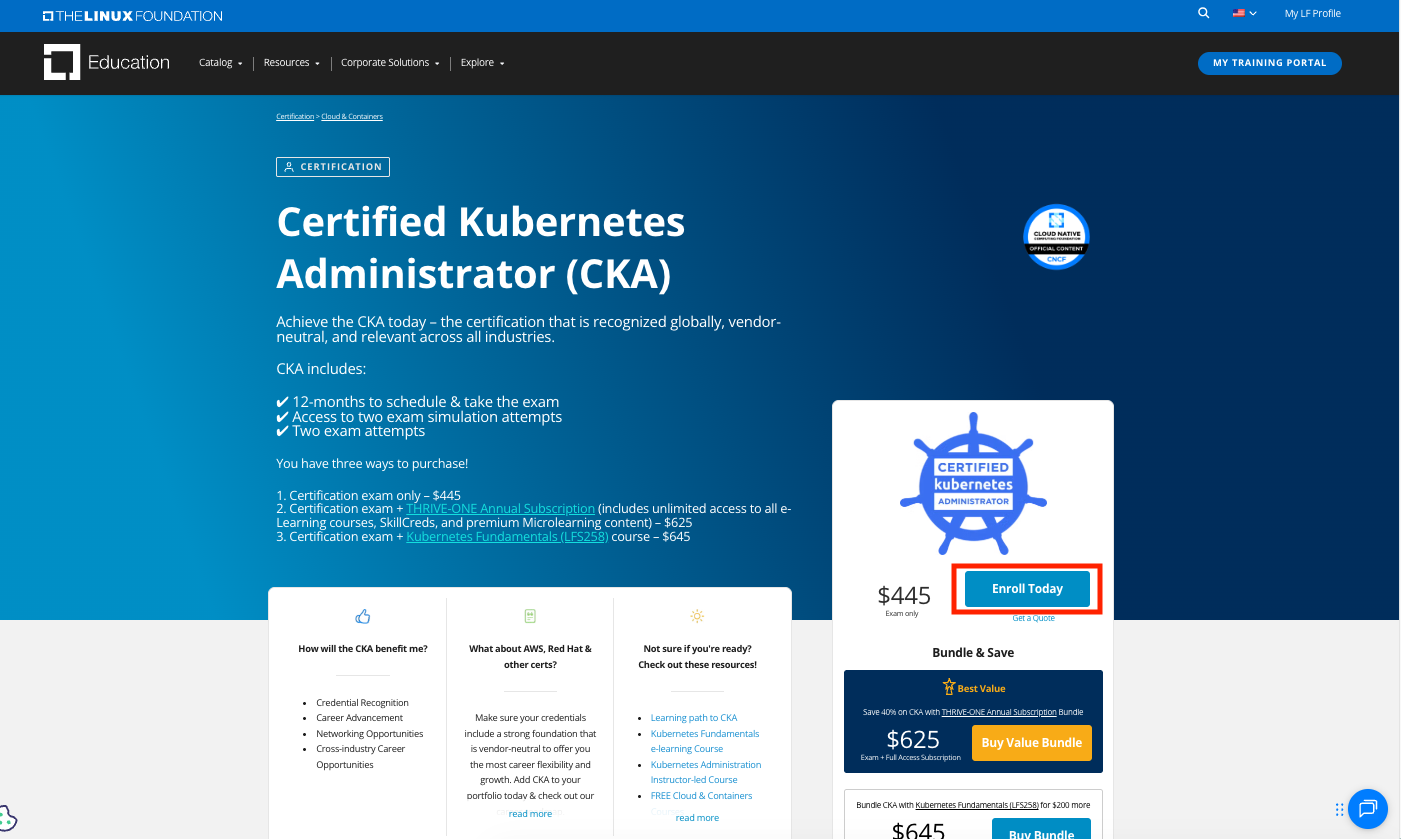Open Kubernetes Fundamentals (LFS258) link in purchase list
1401x839 pixels.
(507, 537)
